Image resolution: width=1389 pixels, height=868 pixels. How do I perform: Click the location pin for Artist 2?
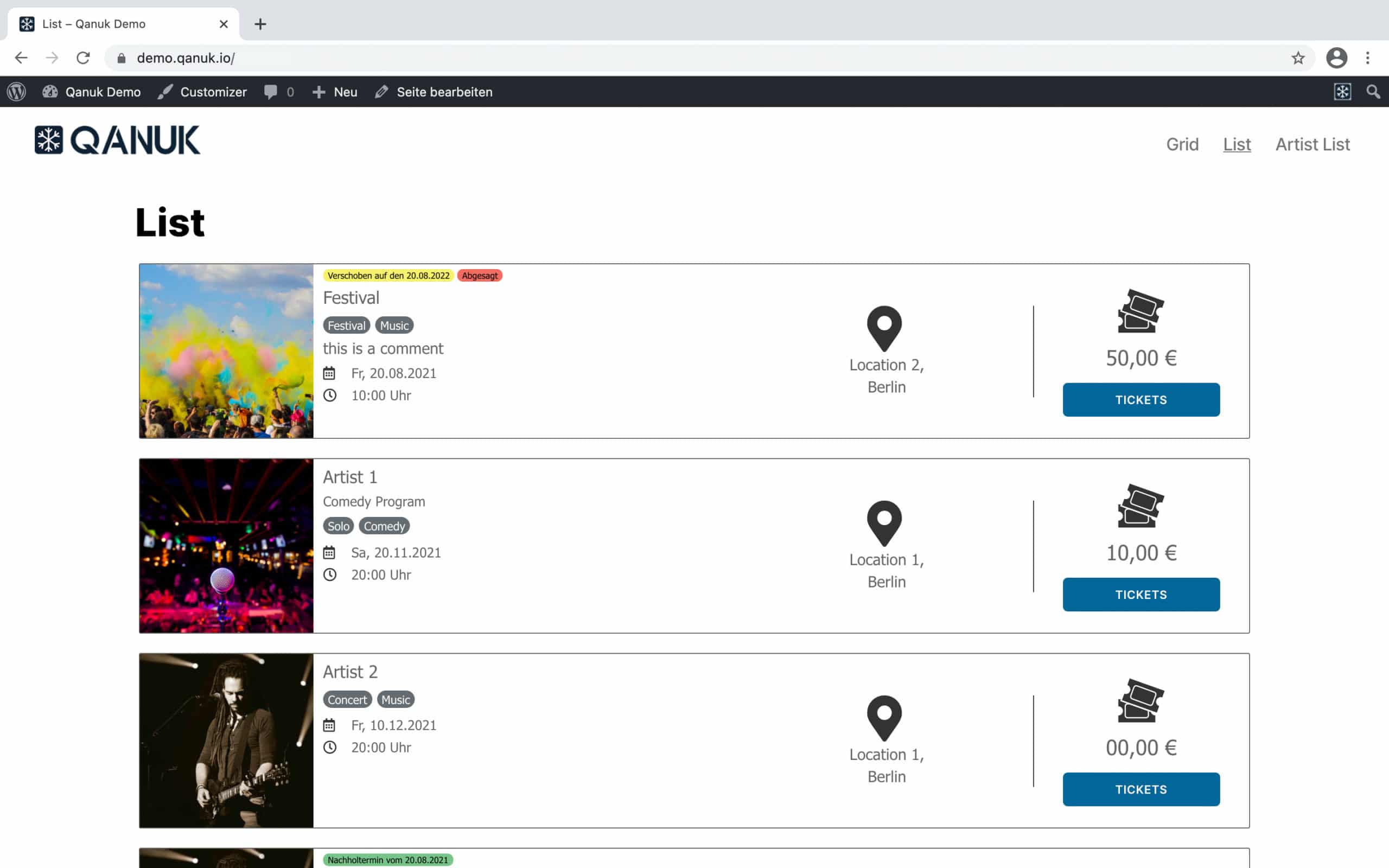pyautogui.click(x=884, y=718)
